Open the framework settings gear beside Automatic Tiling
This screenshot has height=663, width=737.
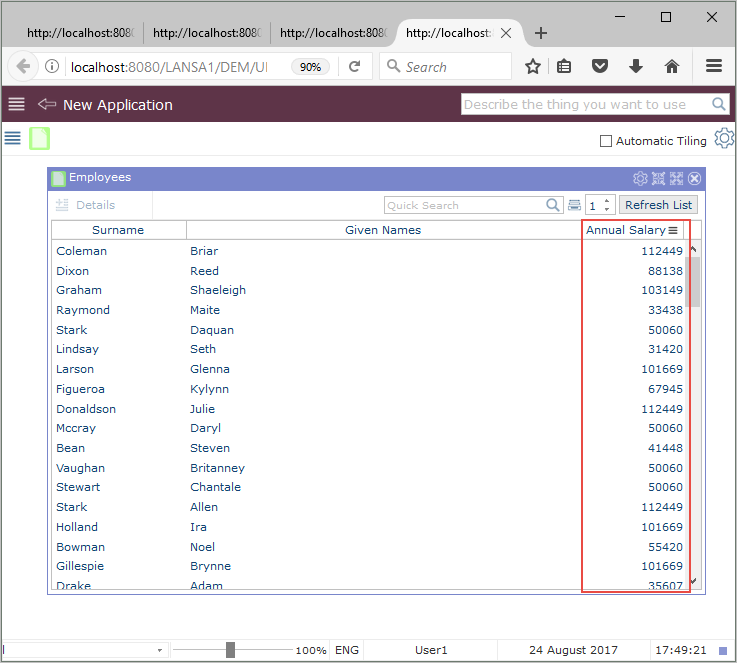tap(723, 140)
